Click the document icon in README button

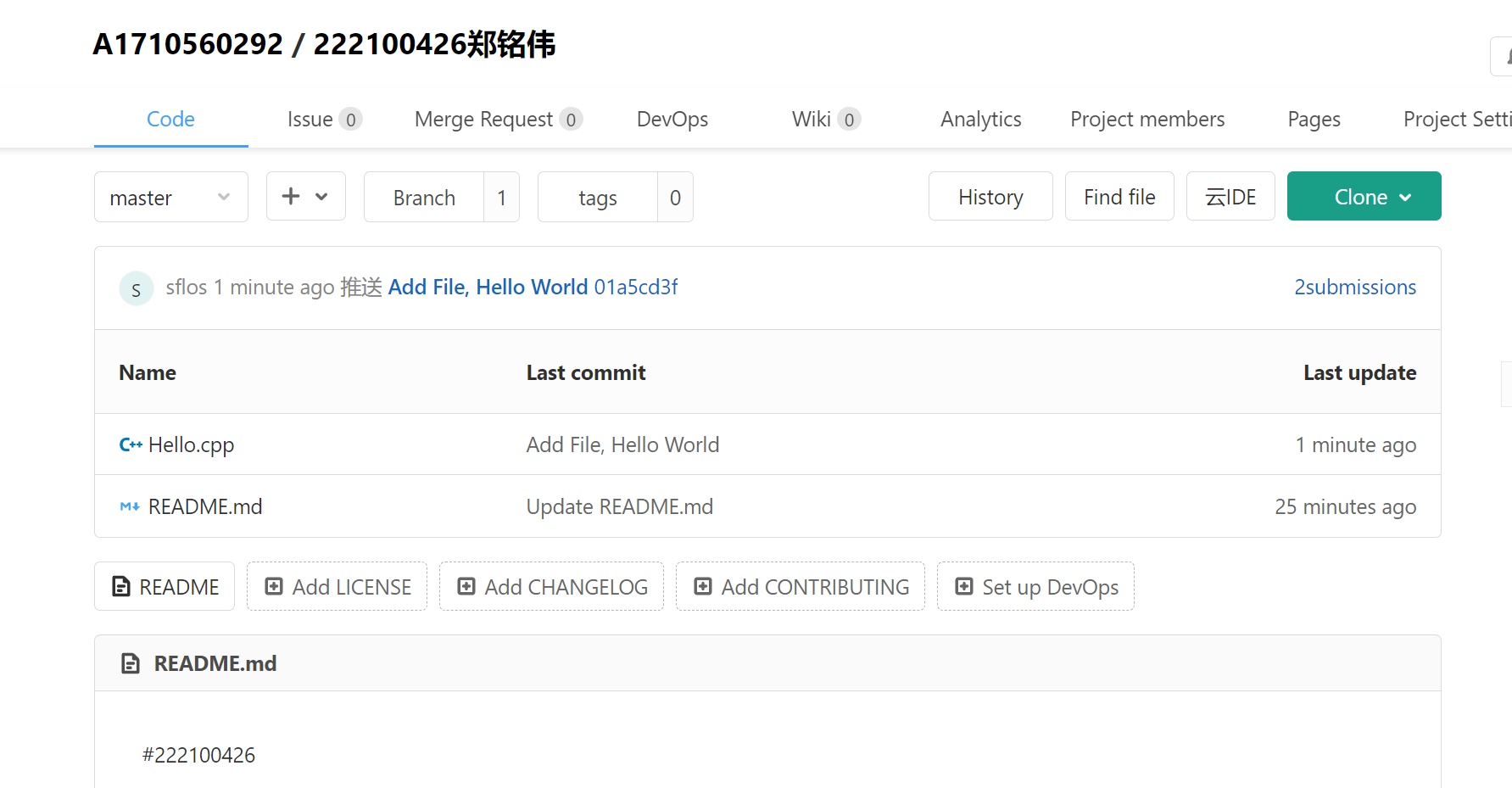click(x=121, y=586)
